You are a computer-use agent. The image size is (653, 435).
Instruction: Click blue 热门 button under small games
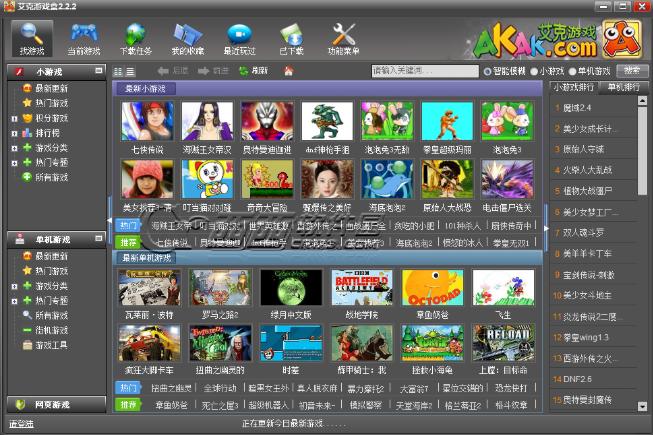click(128, 226)
